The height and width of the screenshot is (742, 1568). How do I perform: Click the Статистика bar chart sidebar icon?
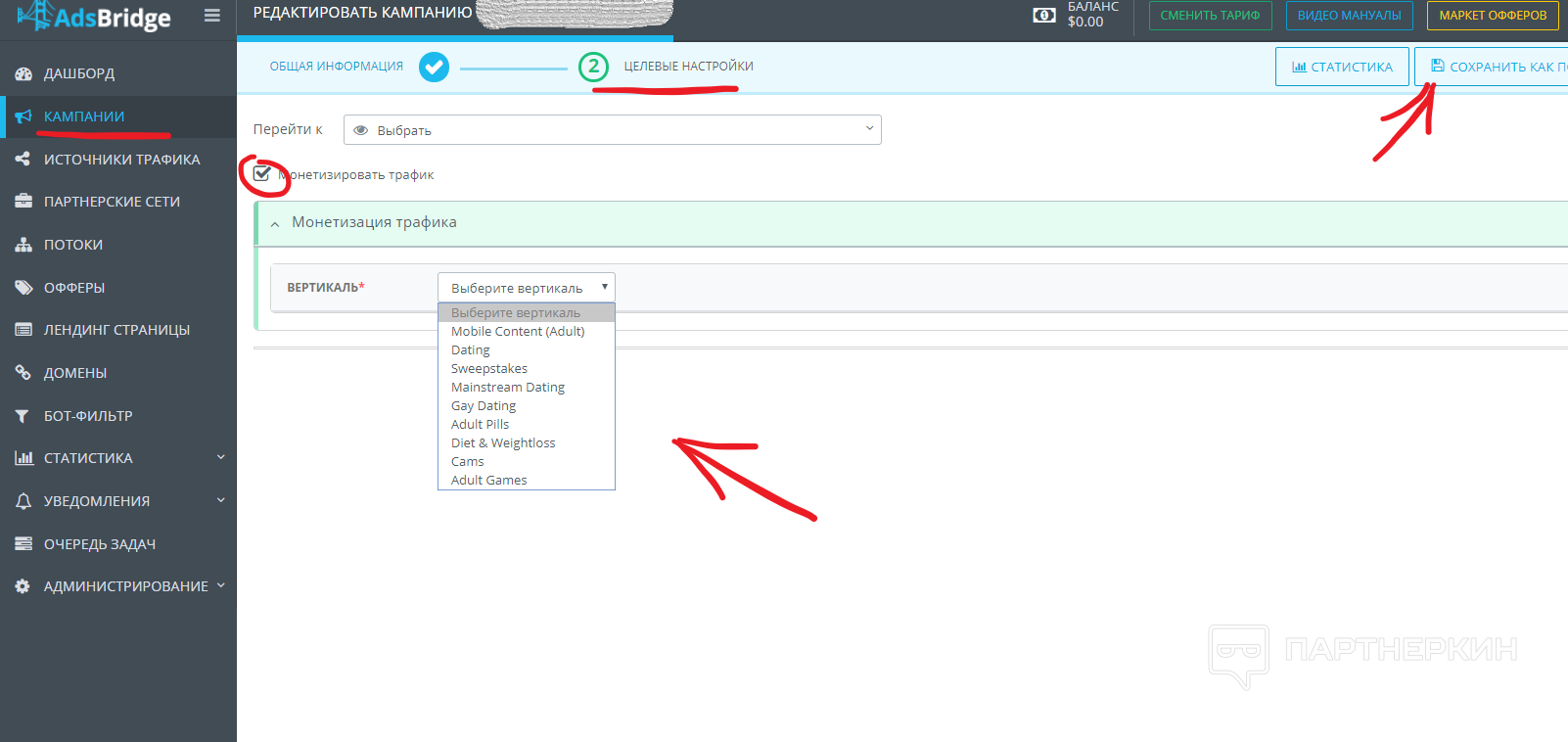click(23, 458)
